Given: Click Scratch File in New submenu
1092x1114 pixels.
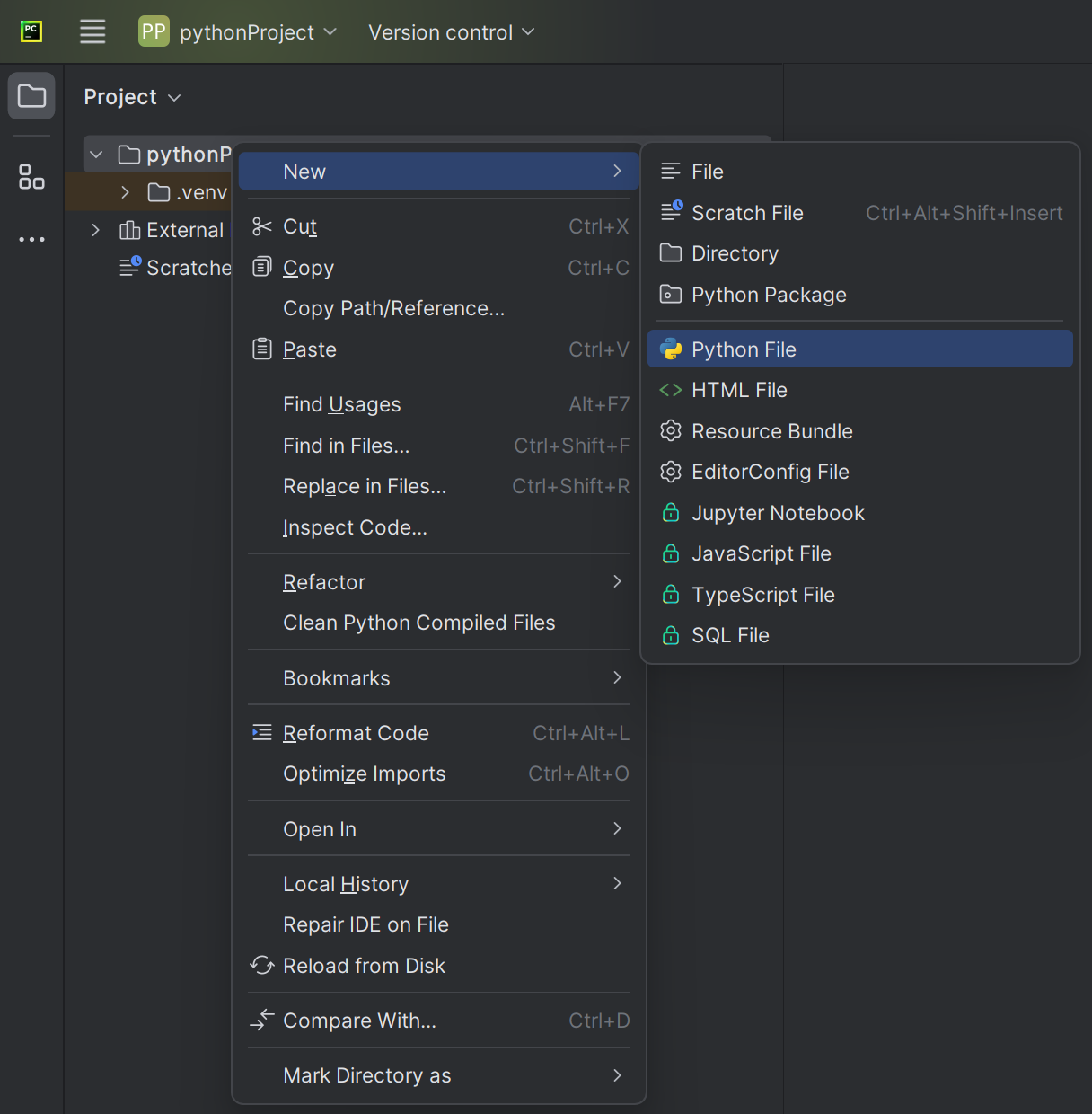Looking at the screenshot, I should point(746,213).
